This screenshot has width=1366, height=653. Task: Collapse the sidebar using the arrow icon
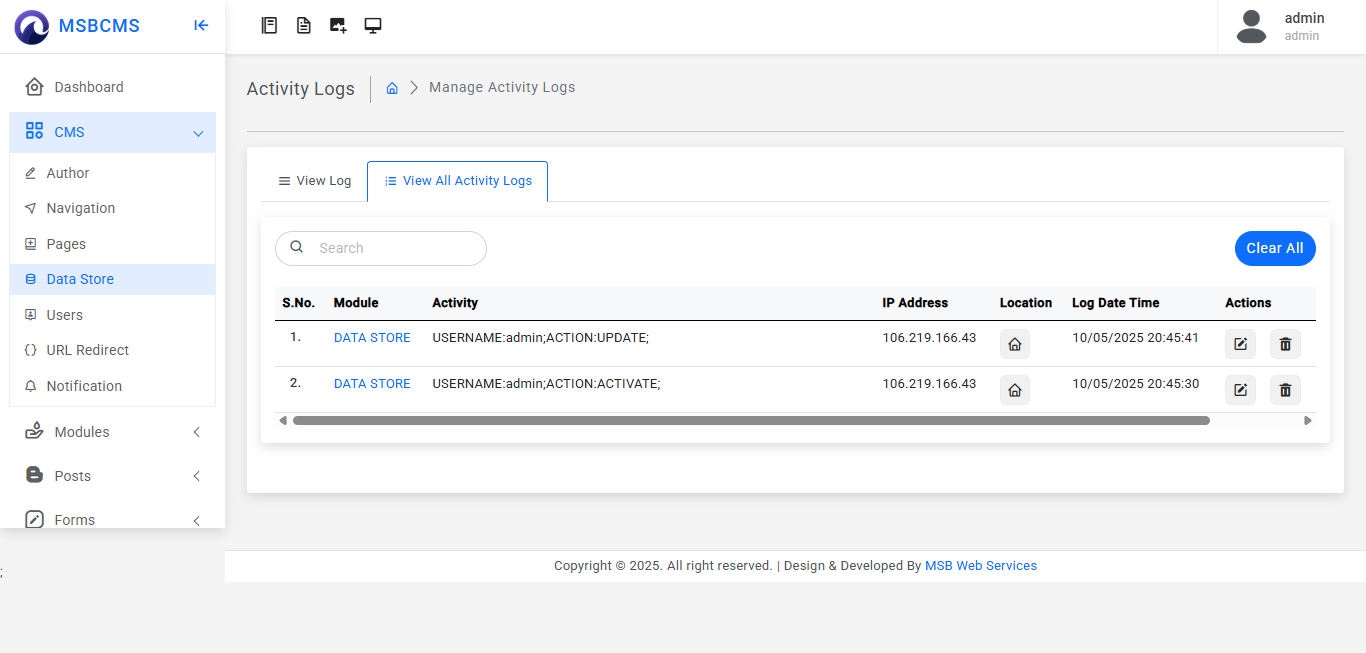(x=201, y=26)
